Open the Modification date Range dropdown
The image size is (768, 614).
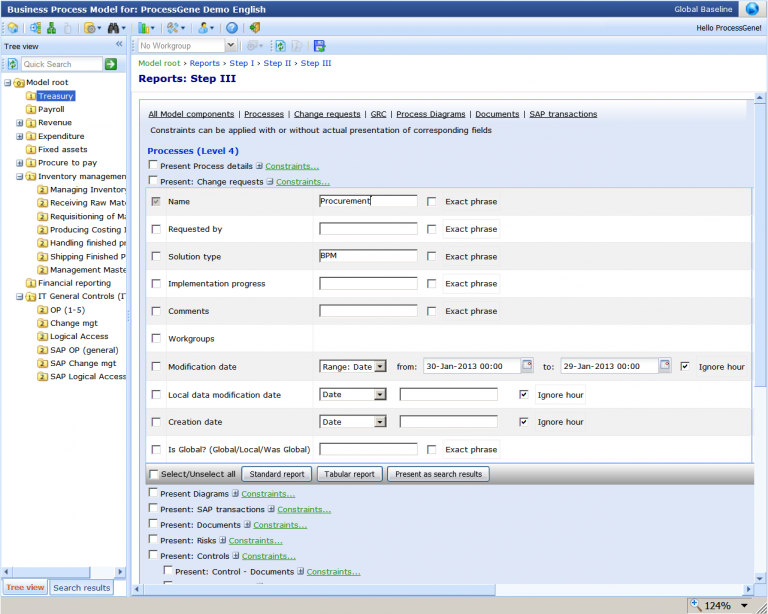[380, 367]
